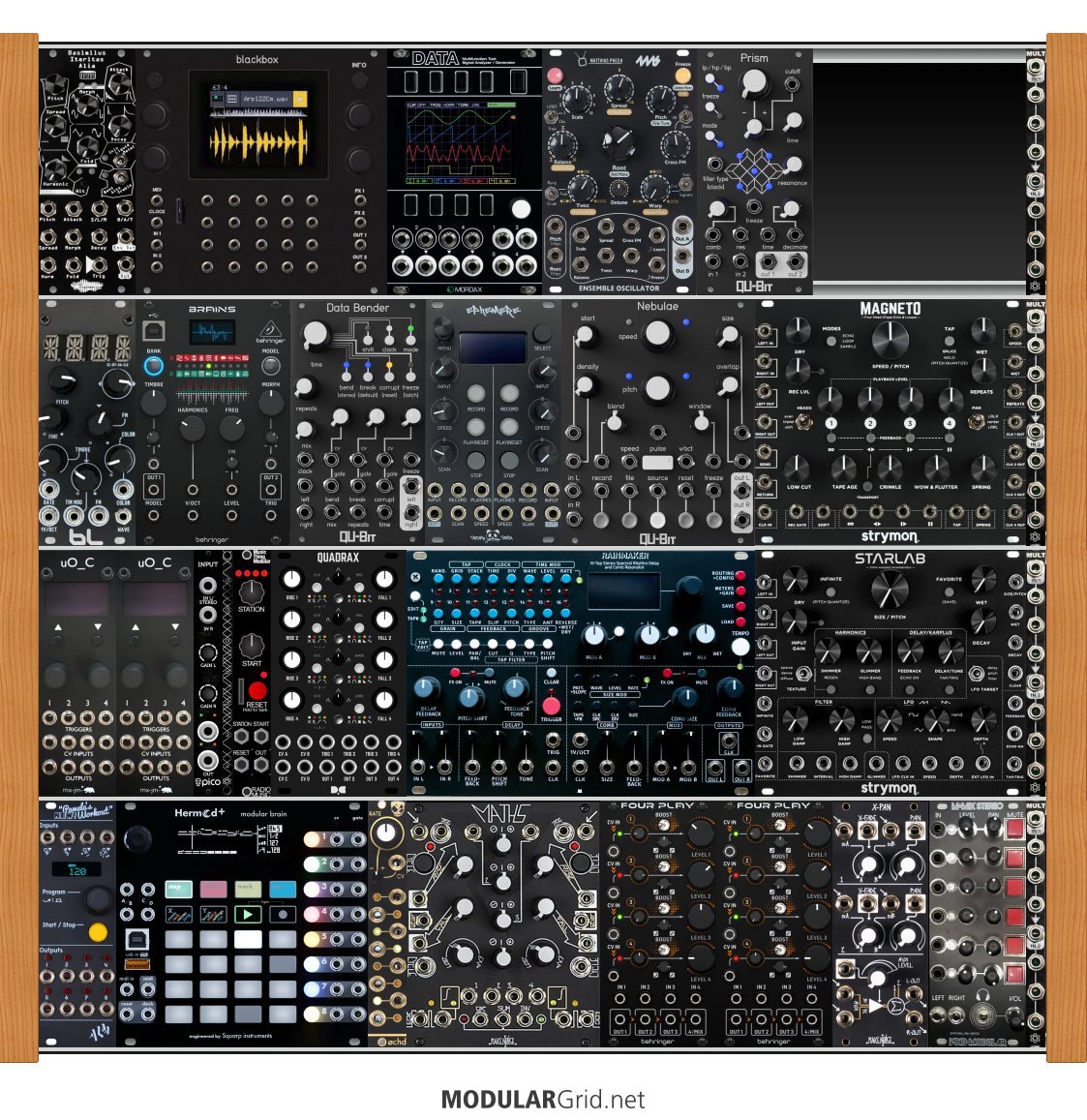Viewport: 1087px width, 1120px height.
Task: Turn the large Root knob on Ensemble Oscillator
Action: click(619, 143)
